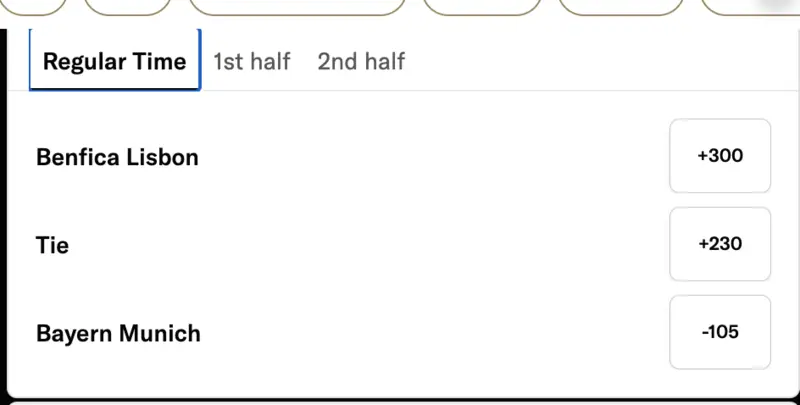Click the dark bar below the odds card
Viewport: 800px width, 405px height.
point(400,401)
